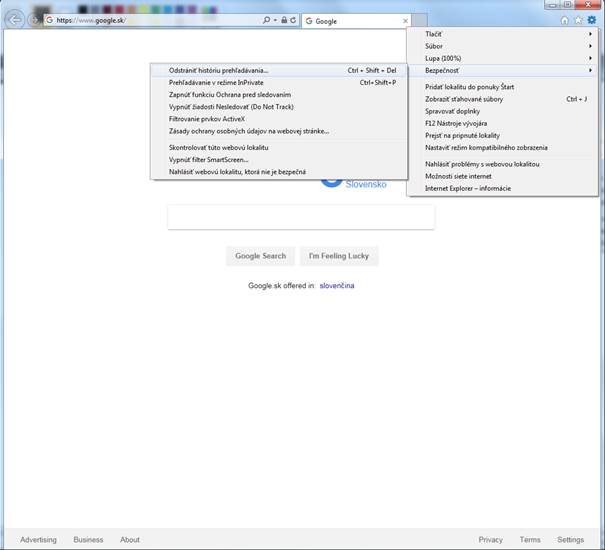Open the Favorites star icon
This screenshot has width=605, height=550.
click(578, 20)
